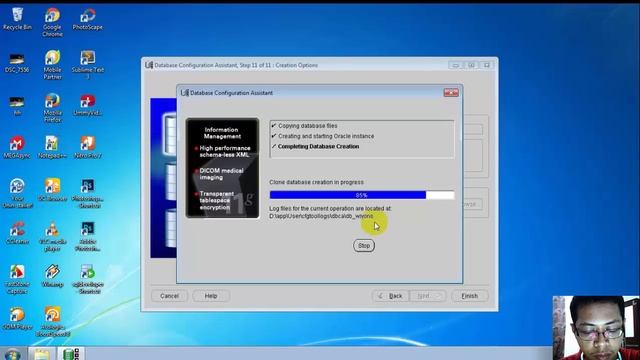Open the PhotoScape desktop shortcut
640x360 pixels.
[87, 19]
